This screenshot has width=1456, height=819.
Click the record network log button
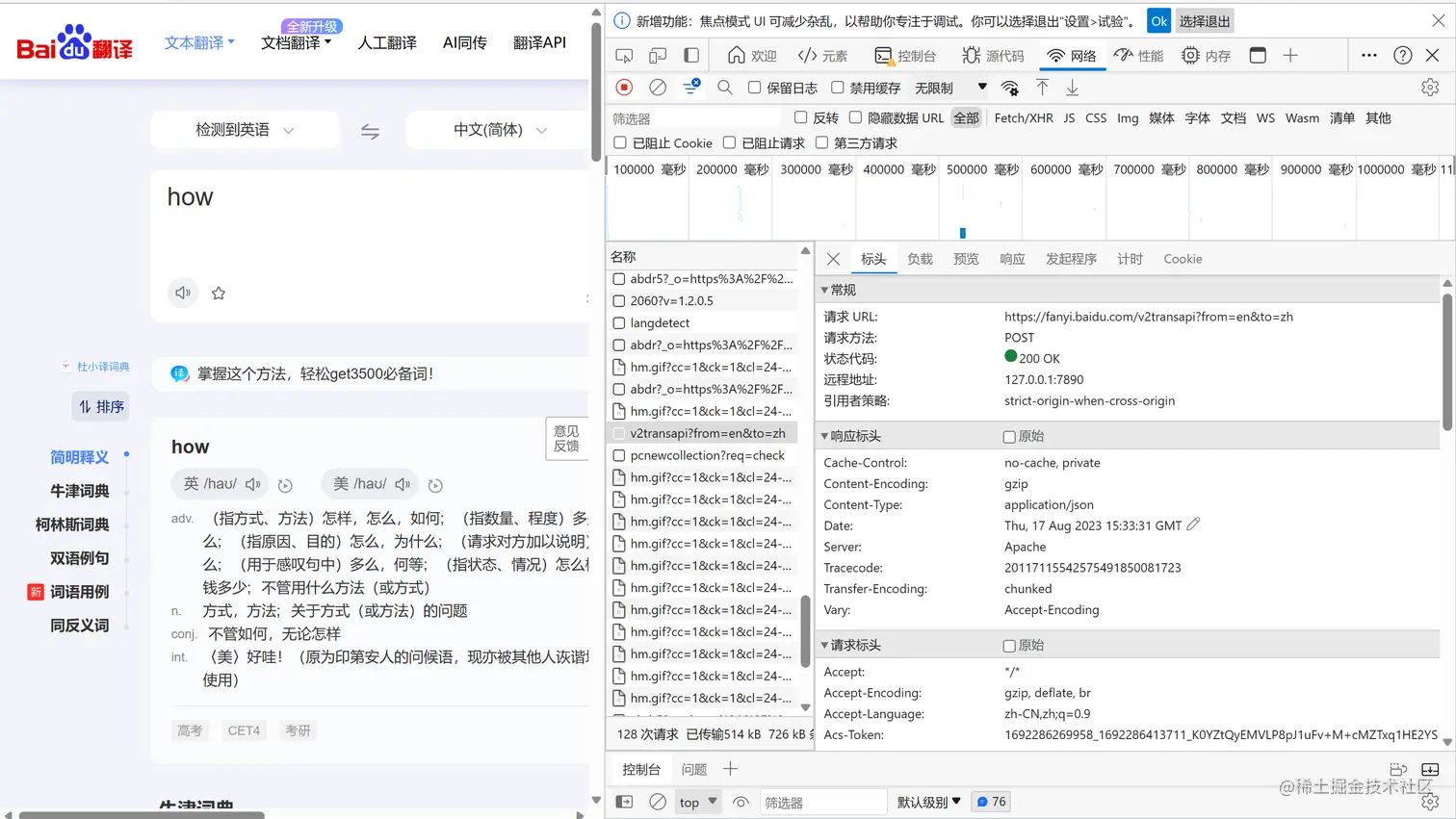click(624, 88)
